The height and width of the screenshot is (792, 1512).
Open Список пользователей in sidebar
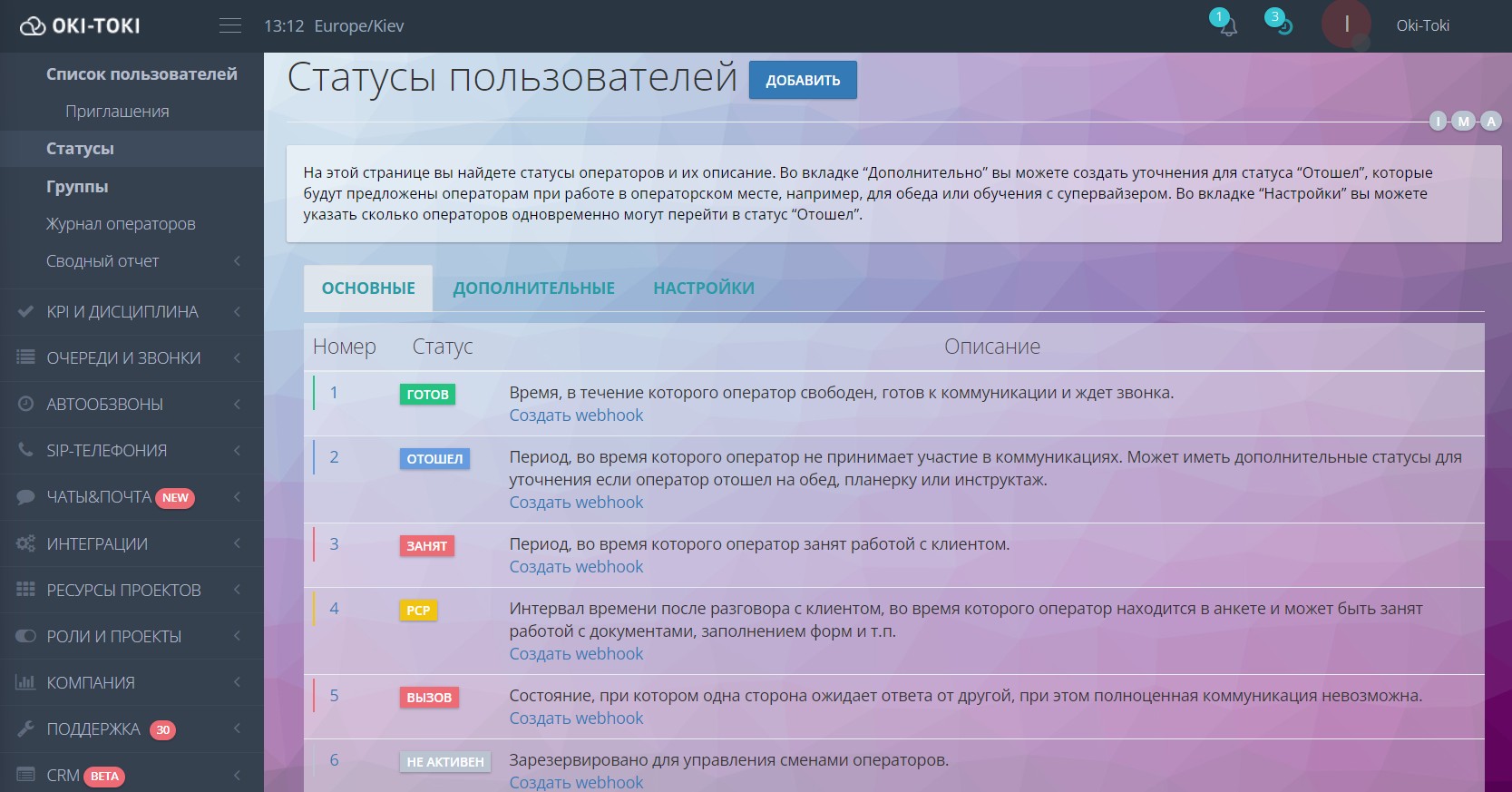tap(141, 74)
